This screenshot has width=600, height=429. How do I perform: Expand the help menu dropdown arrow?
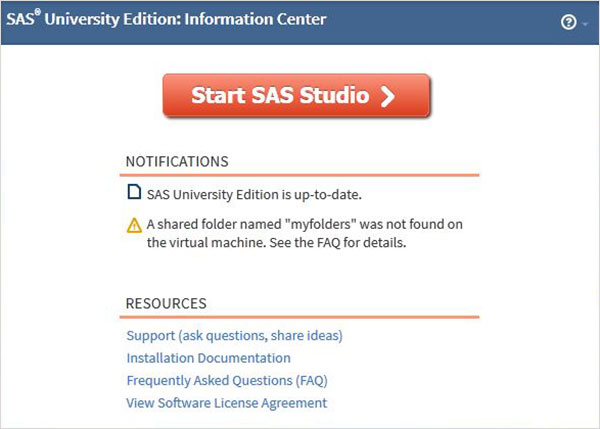pyautogui.click(x=584, y=23)
